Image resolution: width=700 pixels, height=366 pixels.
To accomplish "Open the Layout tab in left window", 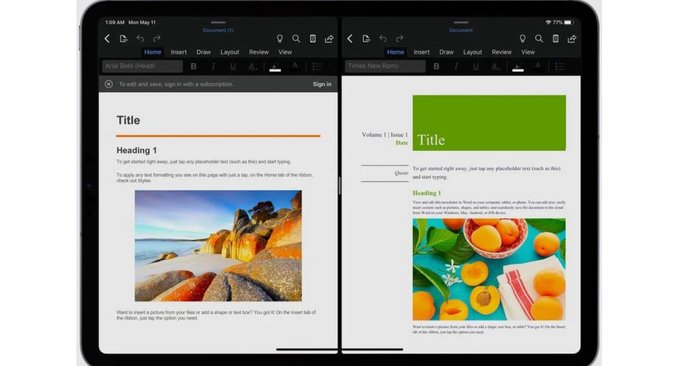I will (x=230, y=52).
